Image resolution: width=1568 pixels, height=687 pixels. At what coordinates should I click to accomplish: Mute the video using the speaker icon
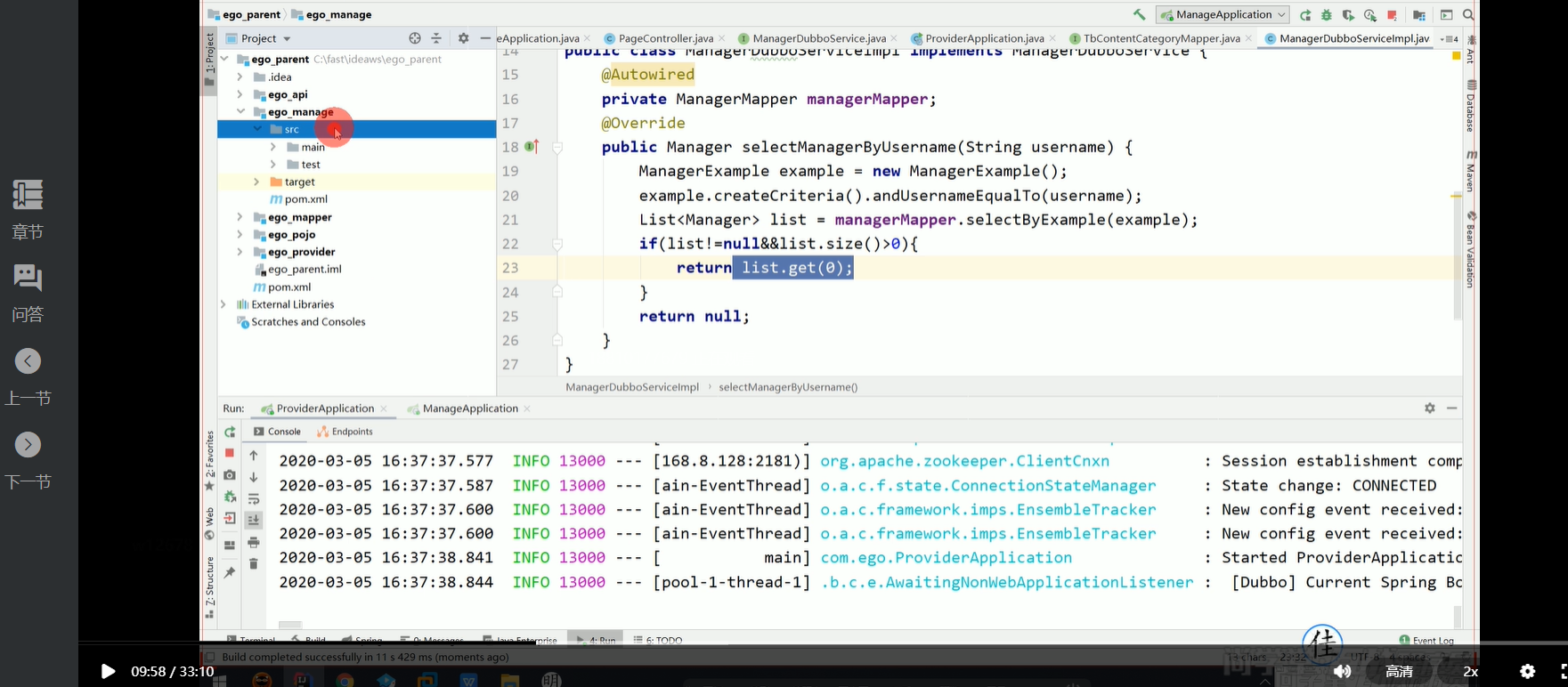[x=1342, y=671]
